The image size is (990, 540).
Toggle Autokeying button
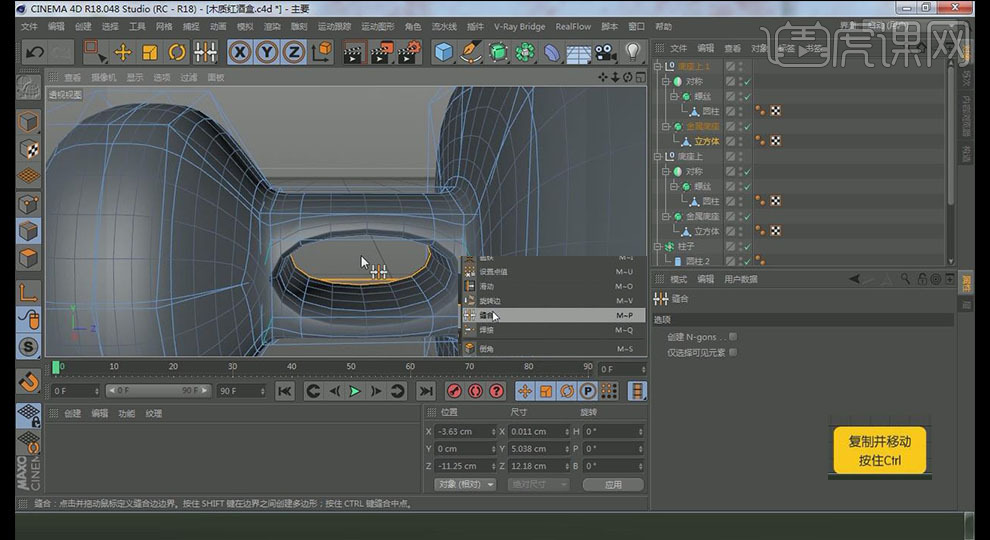click(x=475, y=392)
